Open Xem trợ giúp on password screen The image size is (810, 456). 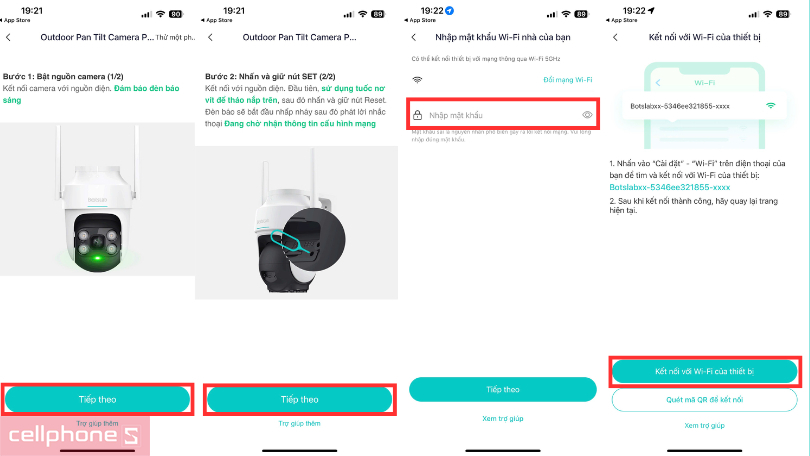click(503, 418)
